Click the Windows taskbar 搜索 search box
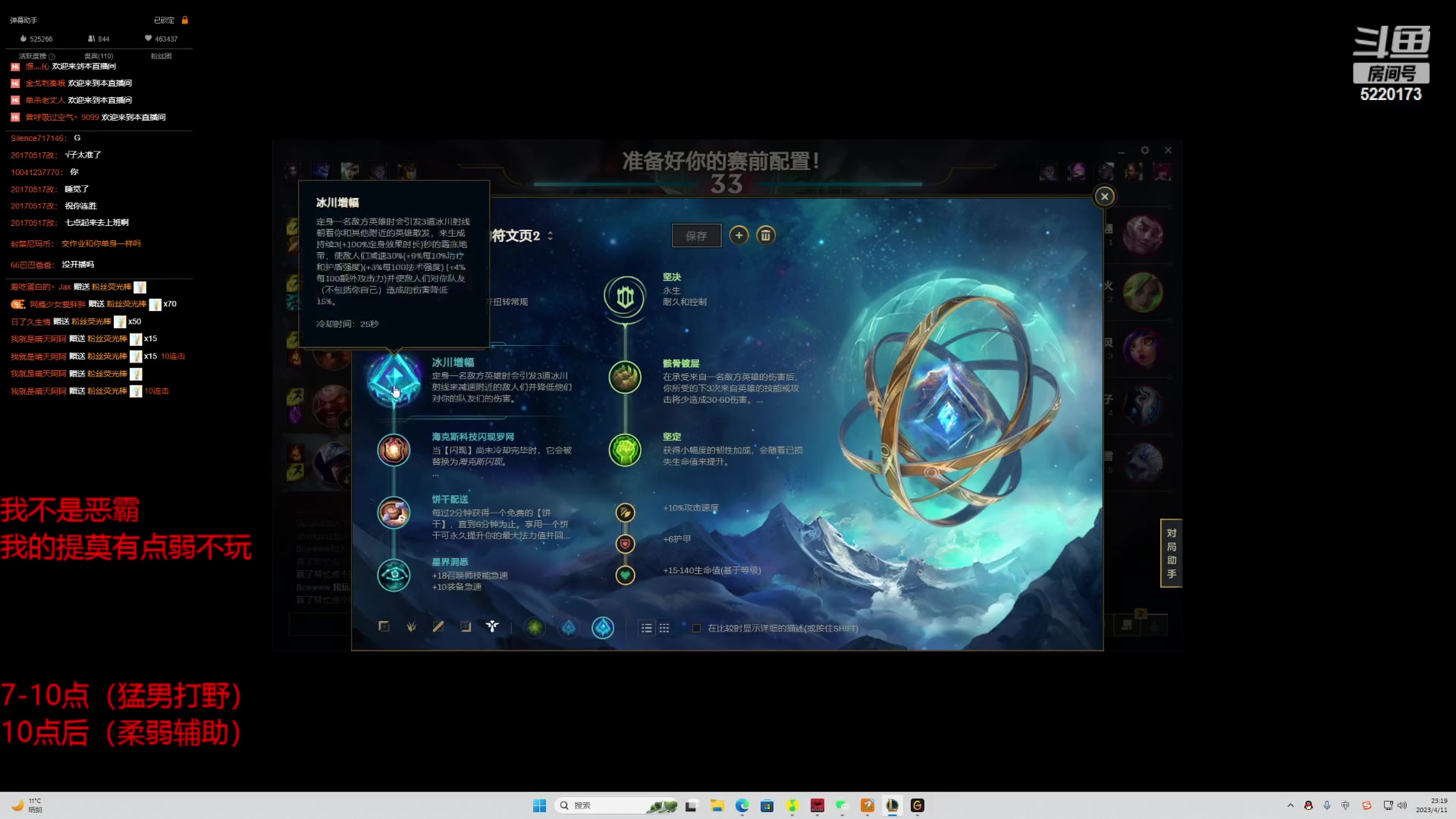This screenshot has width=1456, height=819. (x=599, y=805)
